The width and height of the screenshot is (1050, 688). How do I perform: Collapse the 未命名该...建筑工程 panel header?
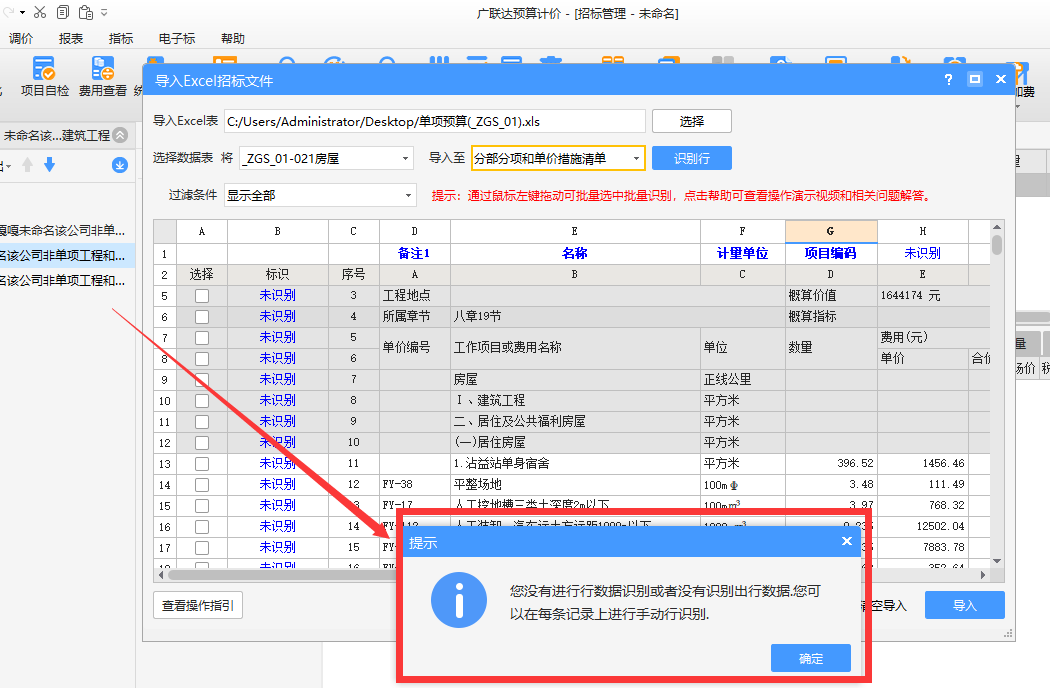pos(121,135)
